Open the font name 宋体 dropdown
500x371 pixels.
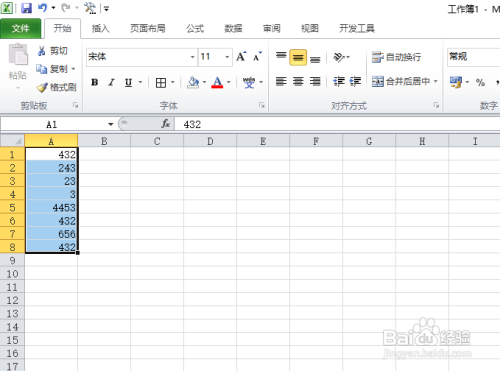[x=192, y=57]
